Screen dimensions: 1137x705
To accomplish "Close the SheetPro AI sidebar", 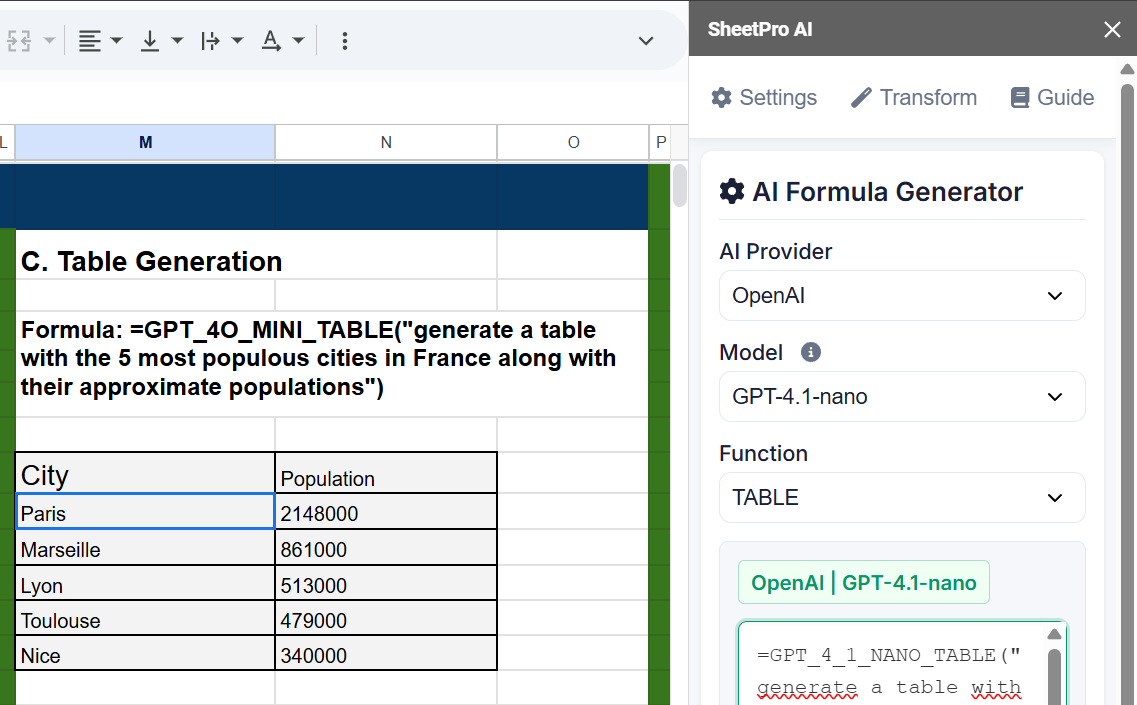I will [1112, 29].
